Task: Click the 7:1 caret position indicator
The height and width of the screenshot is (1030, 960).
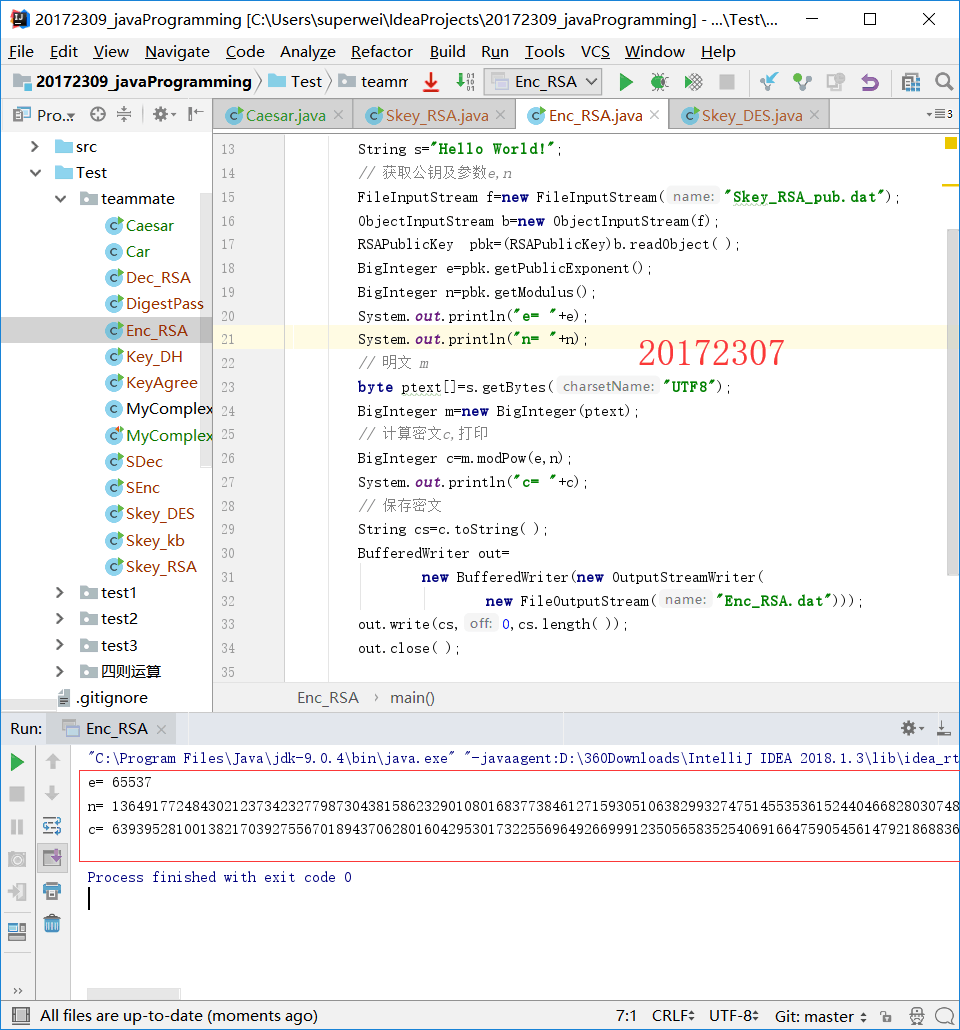Action: 626,1016
